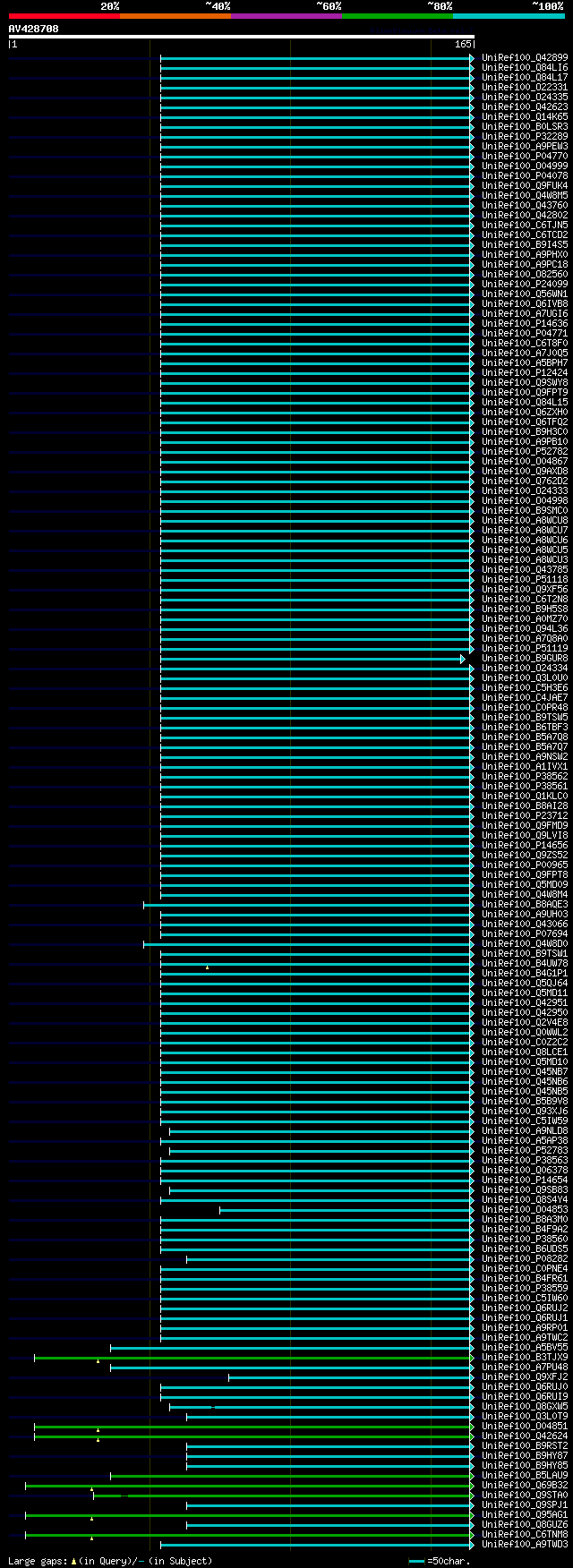Screen dimensions: 573x1568
Task: Pick the UniRef100_O04867 hit name
Action: 525,462
